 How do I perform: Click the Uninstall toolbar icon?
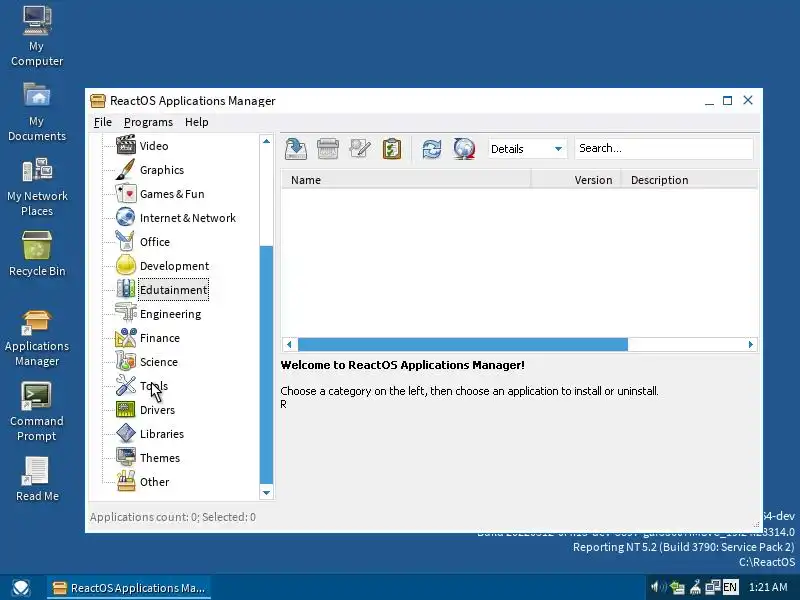(x=328, y=149)
